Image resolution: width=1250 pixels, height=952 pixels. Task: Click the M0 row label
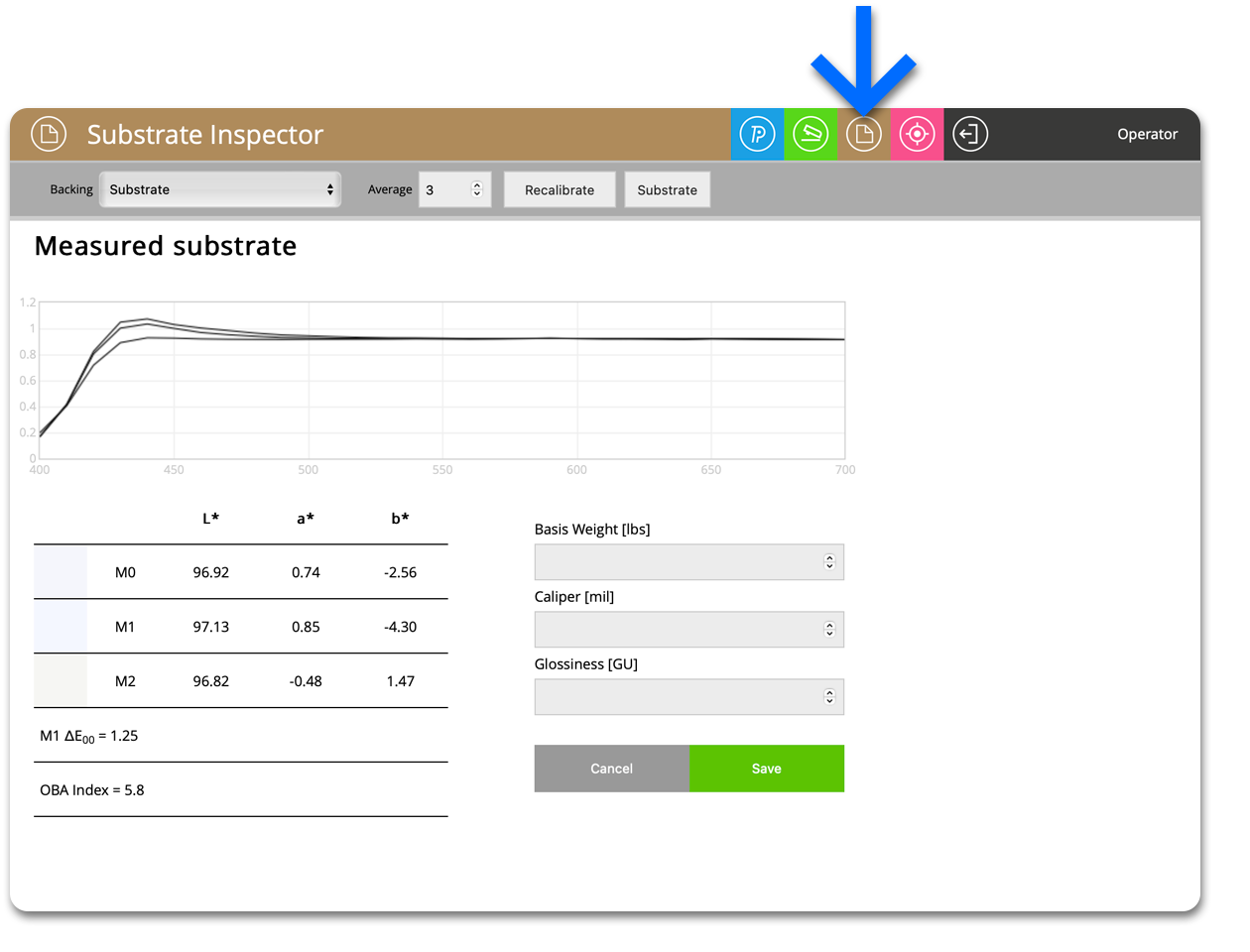125,572
